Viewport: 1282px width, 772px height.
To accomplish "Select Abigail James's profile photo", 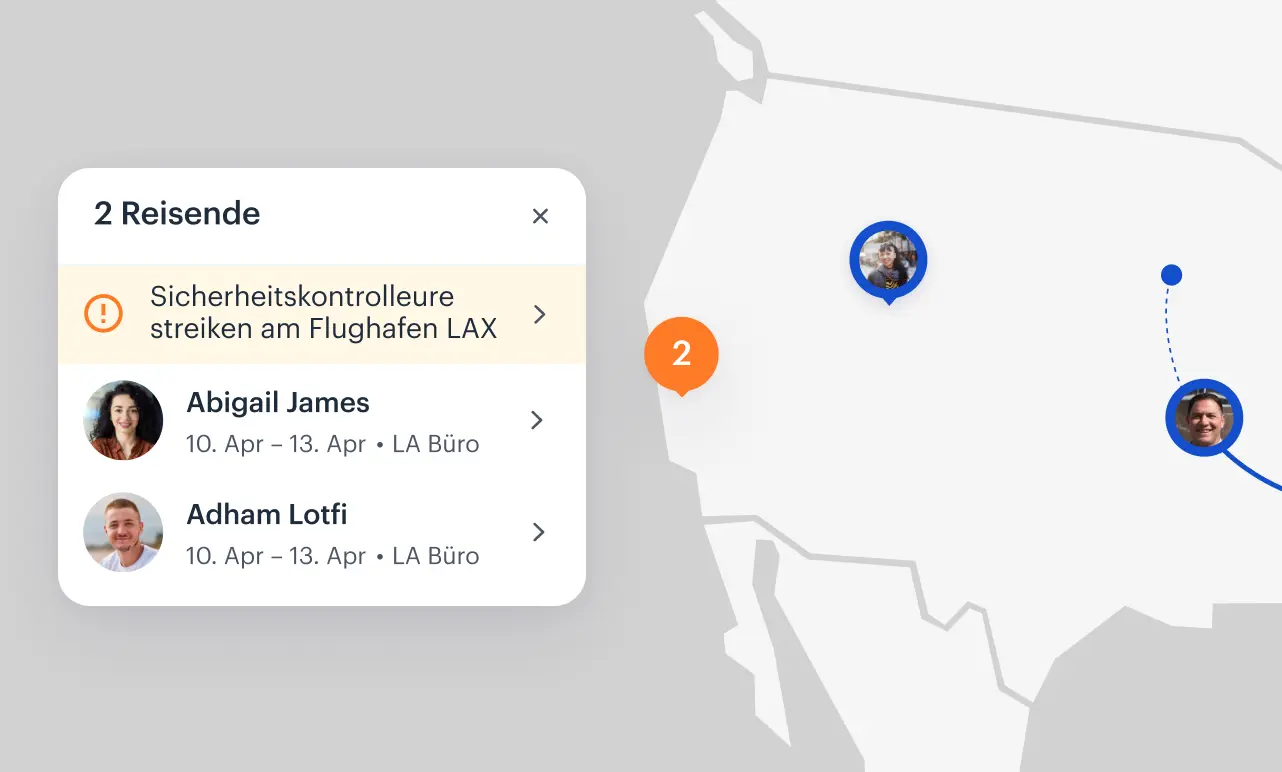I will pyautogui.click(x=123, y=420).
